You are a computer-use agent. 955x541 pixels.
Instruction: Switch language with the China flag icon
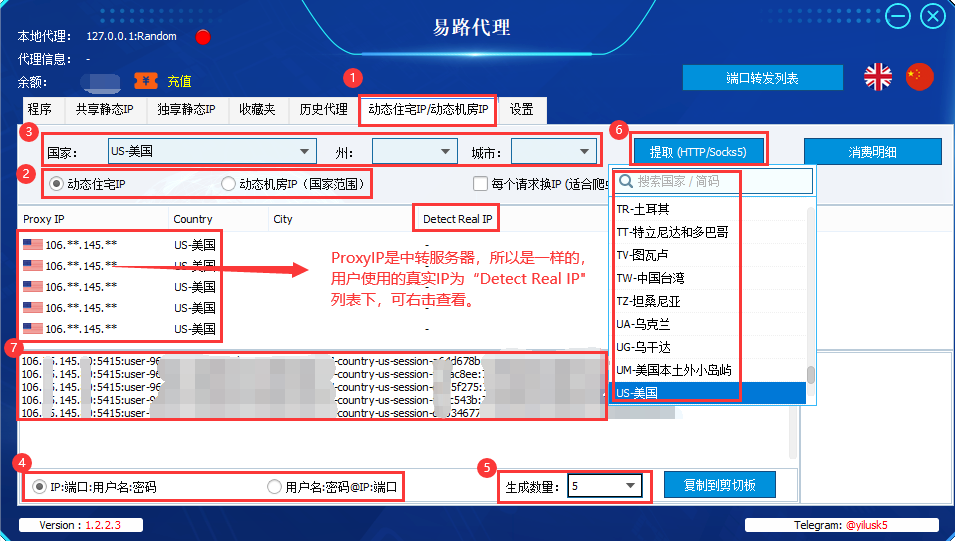[919, 77]
